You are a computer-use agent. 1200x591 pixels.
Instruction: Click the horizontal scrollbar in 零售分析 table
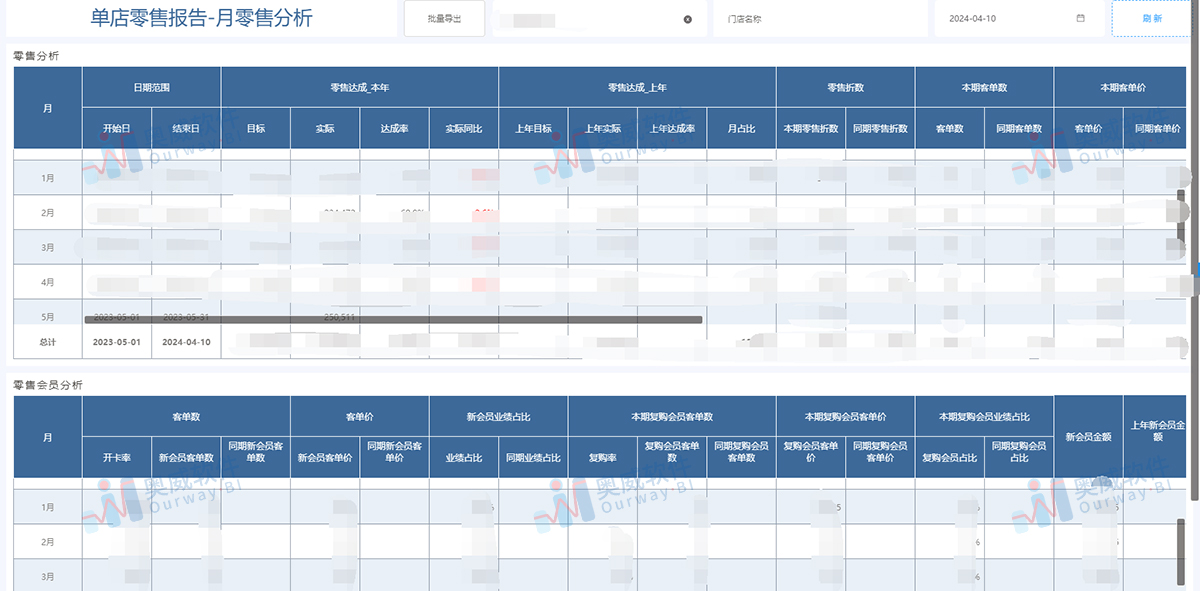coord(393,320)
